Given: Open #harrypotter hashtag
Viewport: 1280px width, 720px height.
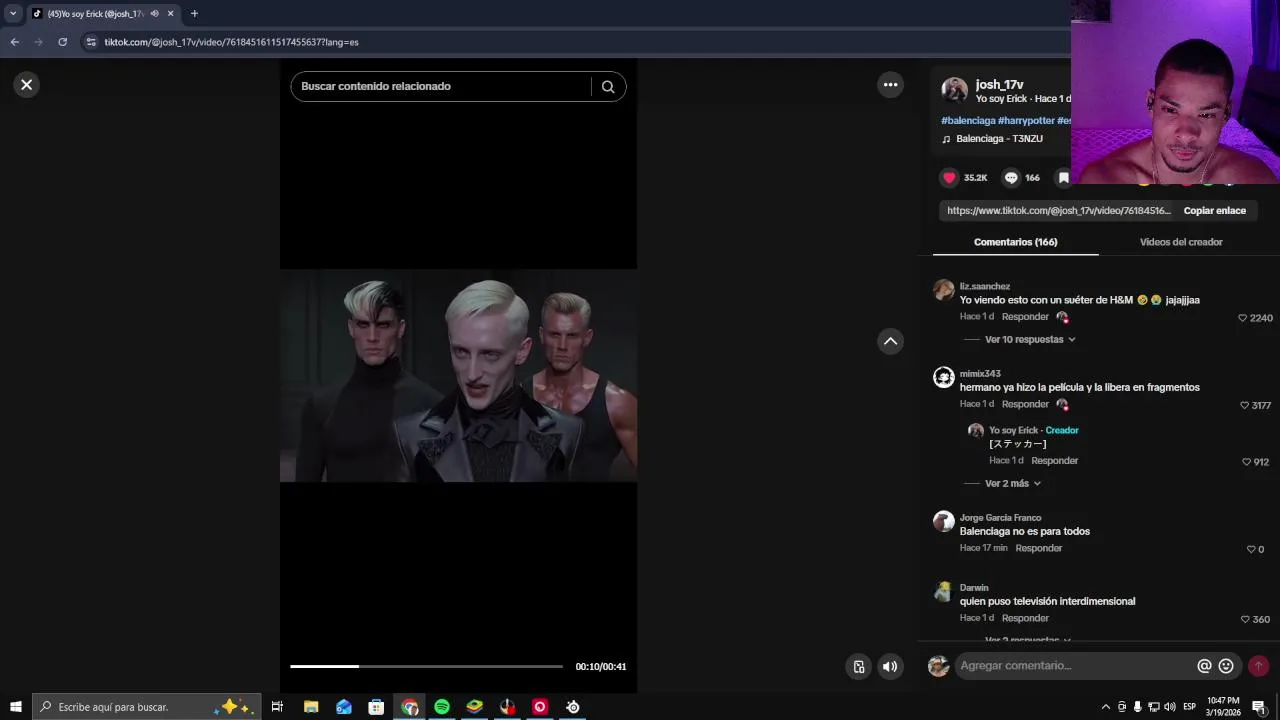Looking at the screenshot, I should (x=1026, y=121).
